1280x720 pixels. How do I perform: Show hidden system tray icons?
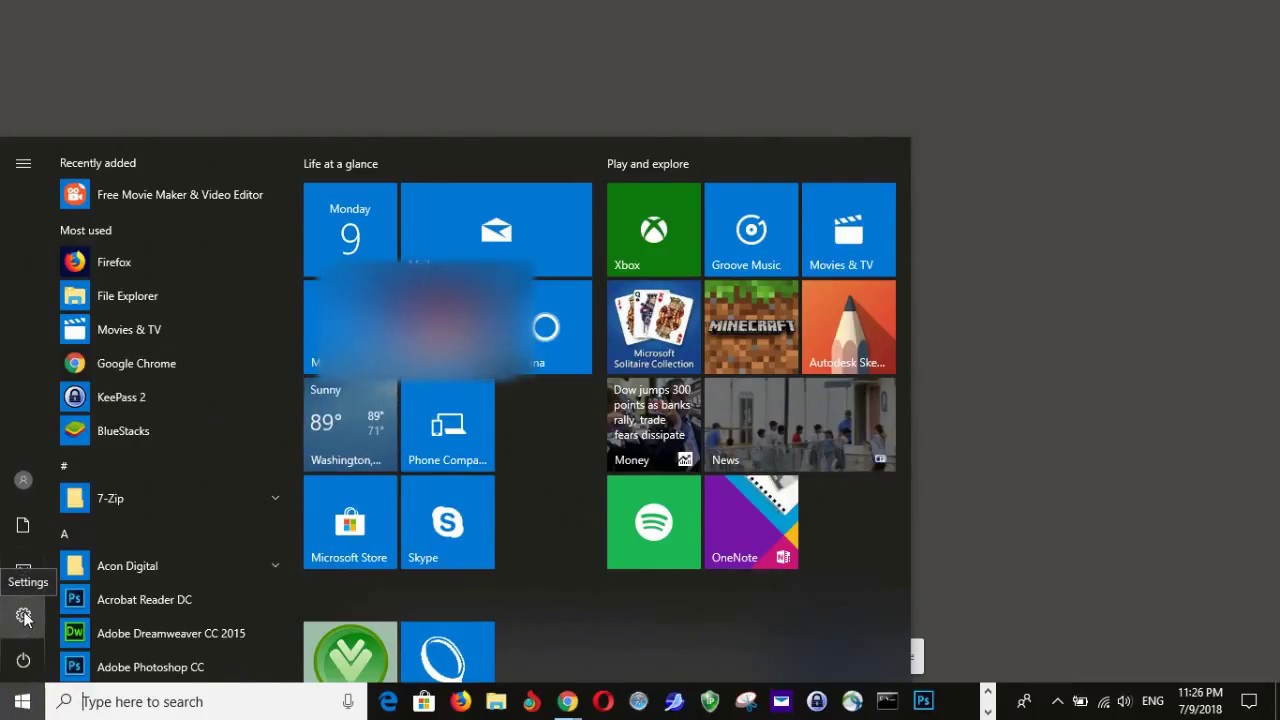[1057, 702]
